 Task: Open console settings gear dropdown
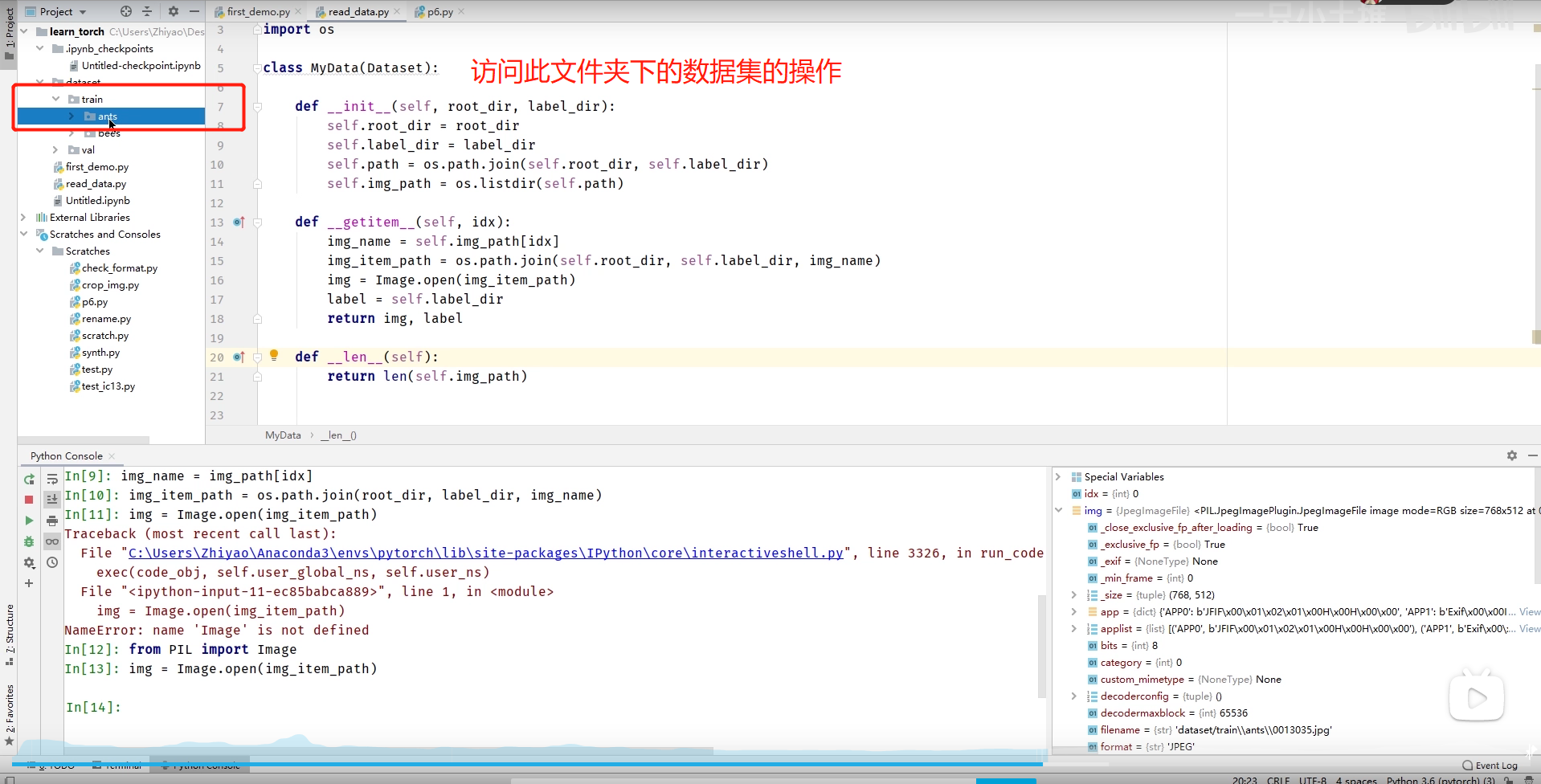(x=29, y=562)
